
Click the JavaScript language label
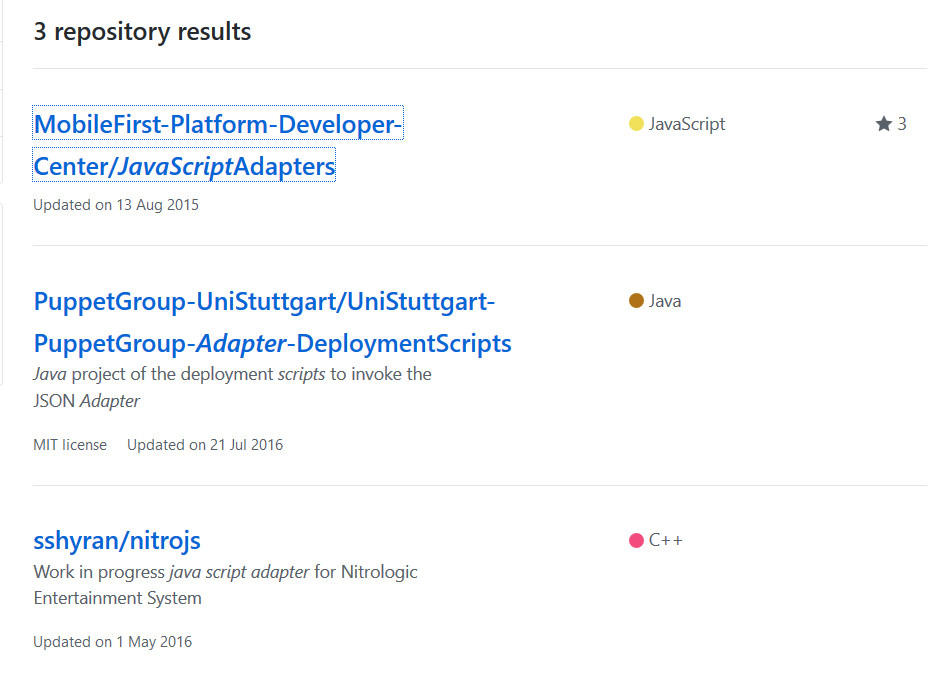tap(687, 124)
